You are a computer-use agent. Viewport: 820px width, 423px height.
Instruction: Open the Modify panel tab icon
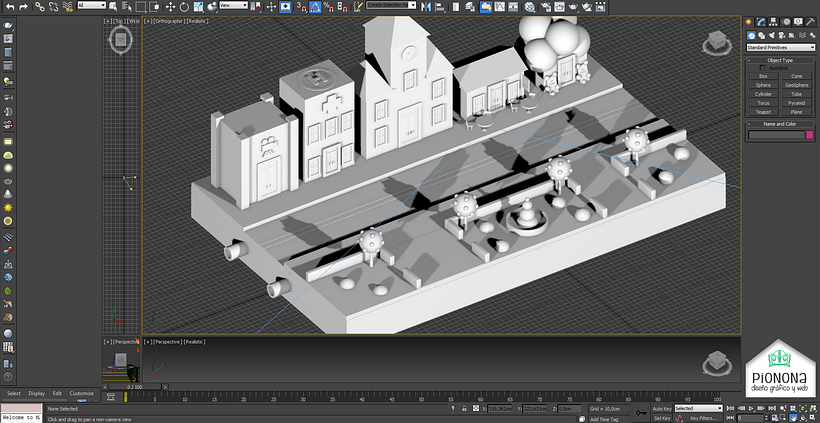[x=762, y=22]
